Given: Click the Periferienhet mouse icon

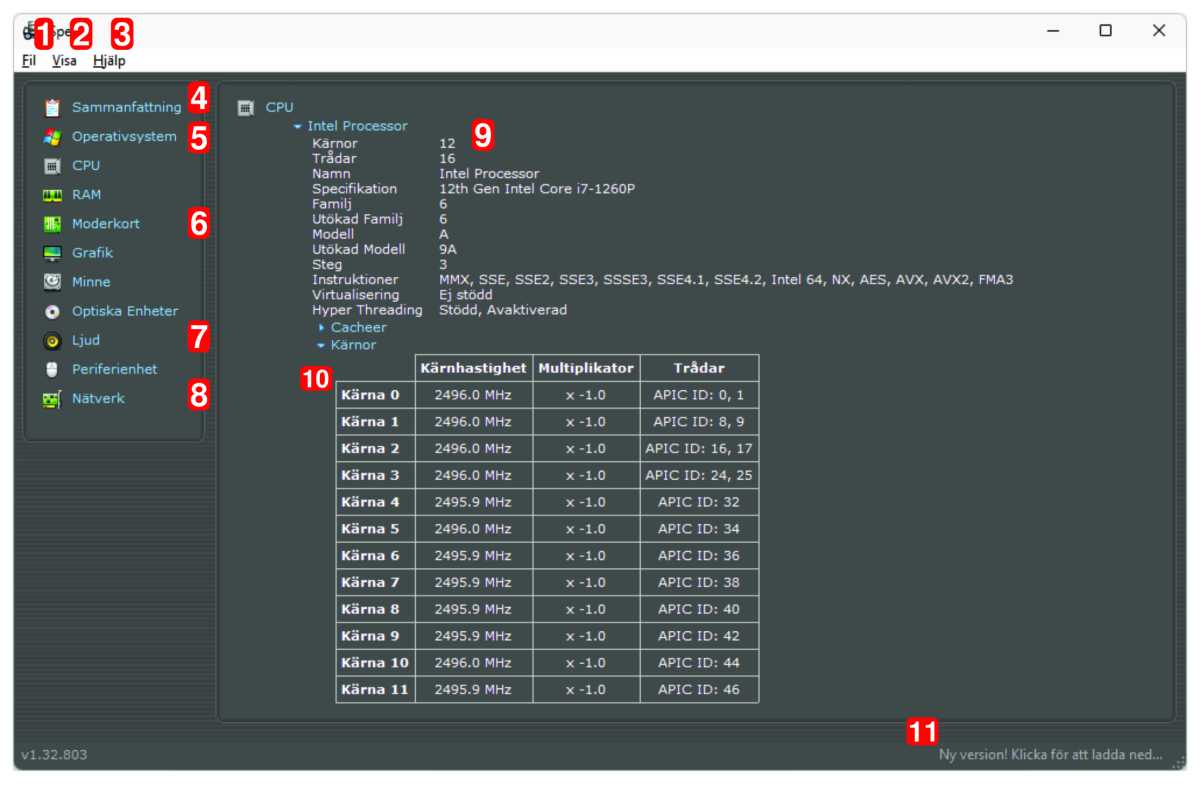Looking at the screenshot, I should (52, 369).
